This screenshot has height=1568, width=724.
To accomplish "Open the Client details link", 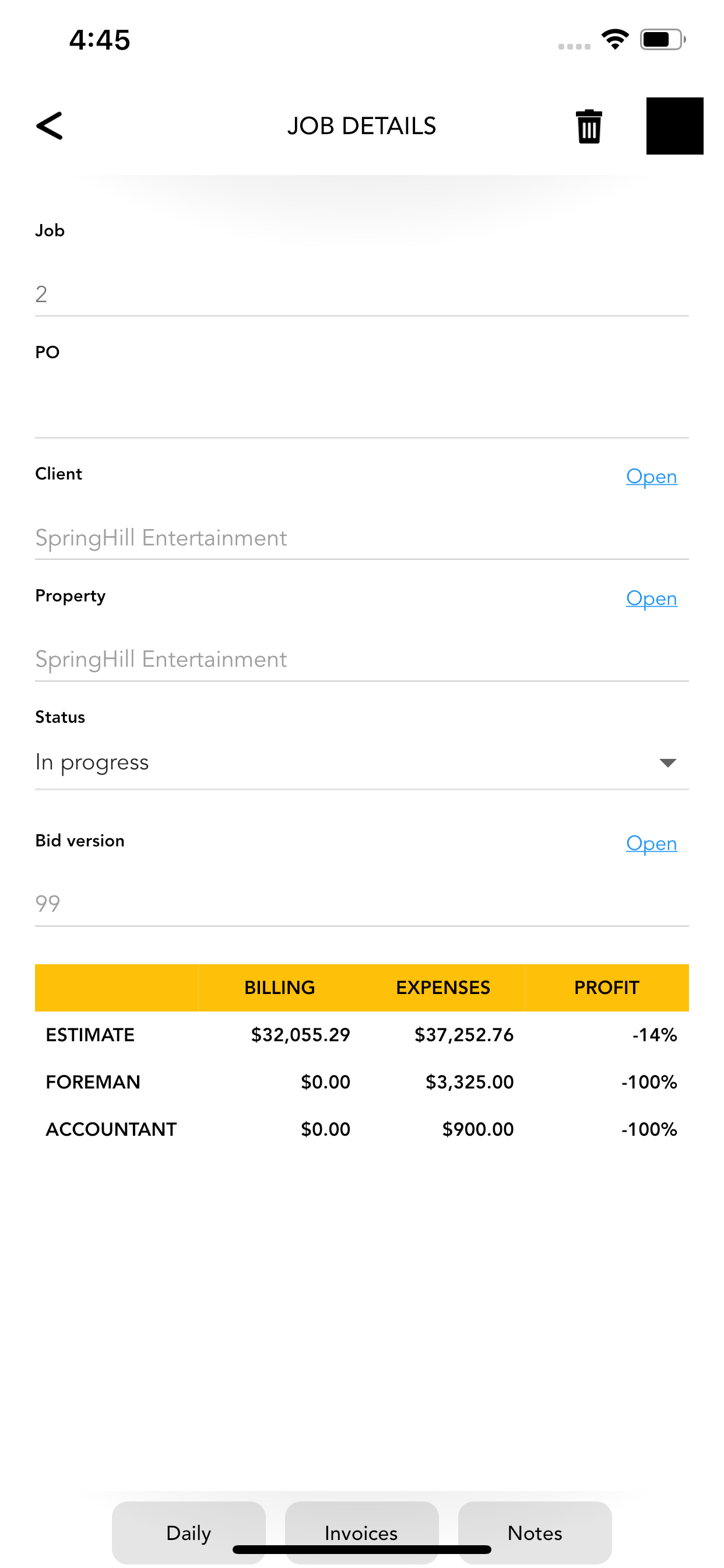I will pos(651,477).
